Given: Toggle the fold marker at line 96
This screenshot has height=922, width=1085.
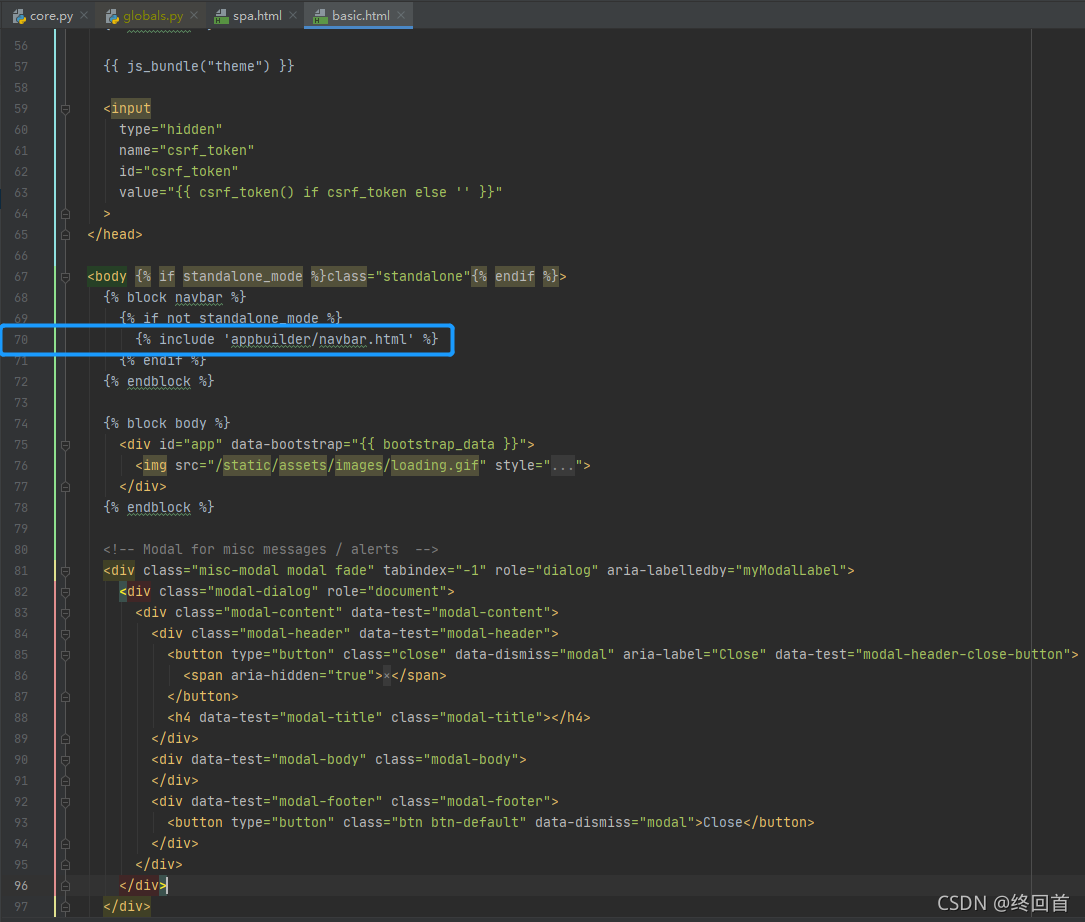Looking at the screenshot, I should coord(65,885).
